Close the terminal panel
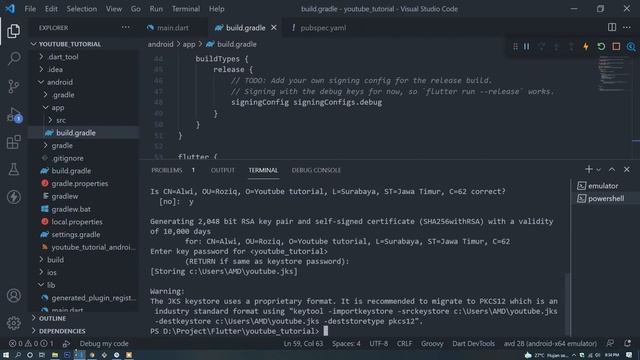This screenshot has width=640, height=360. [x=627, y=169]
